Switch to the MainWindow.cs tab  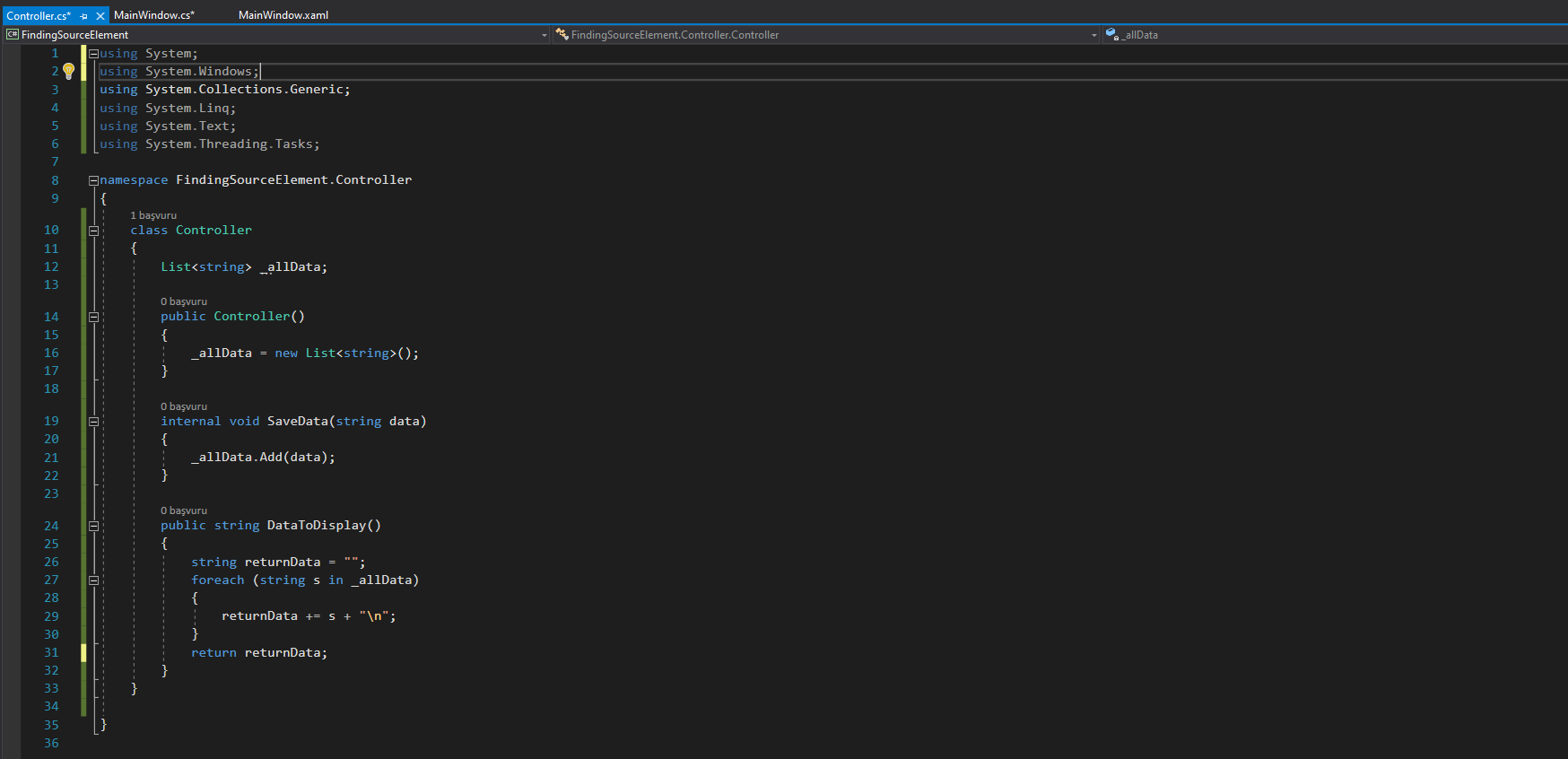point(154,15)
